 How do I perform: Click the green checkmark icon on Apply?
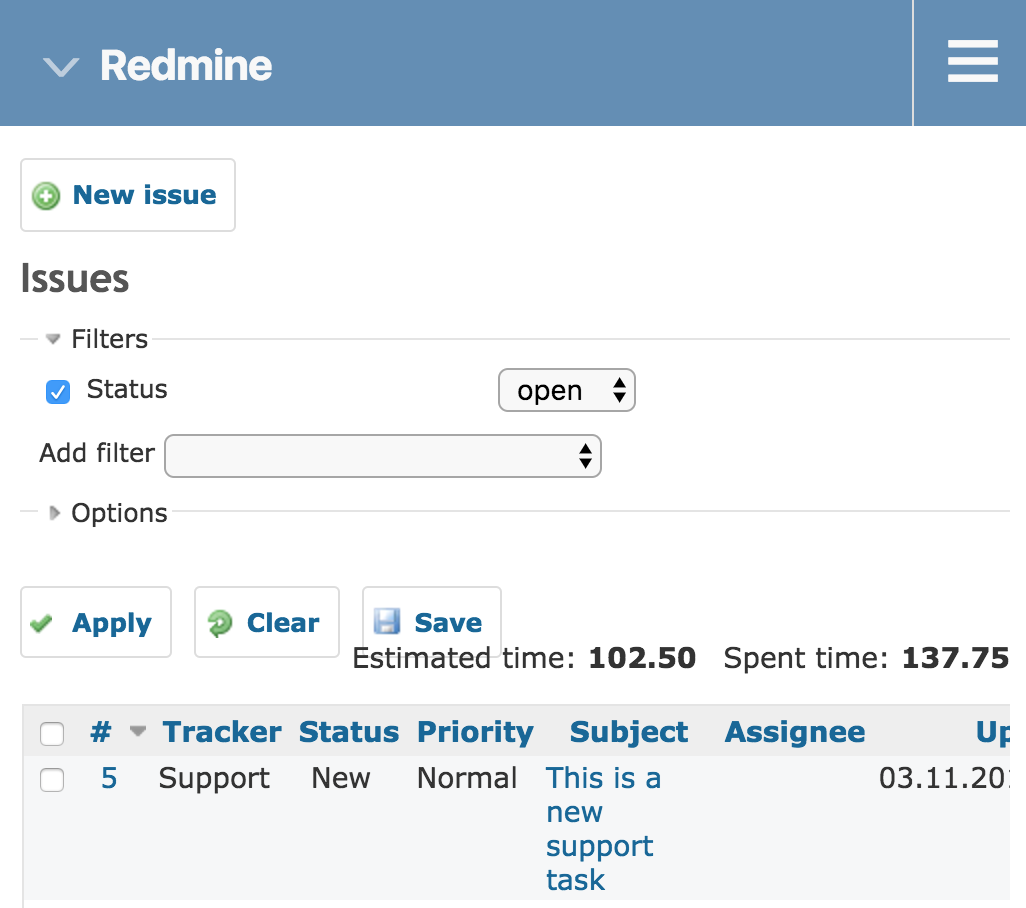pyautogui.click(x=41, y=623)
